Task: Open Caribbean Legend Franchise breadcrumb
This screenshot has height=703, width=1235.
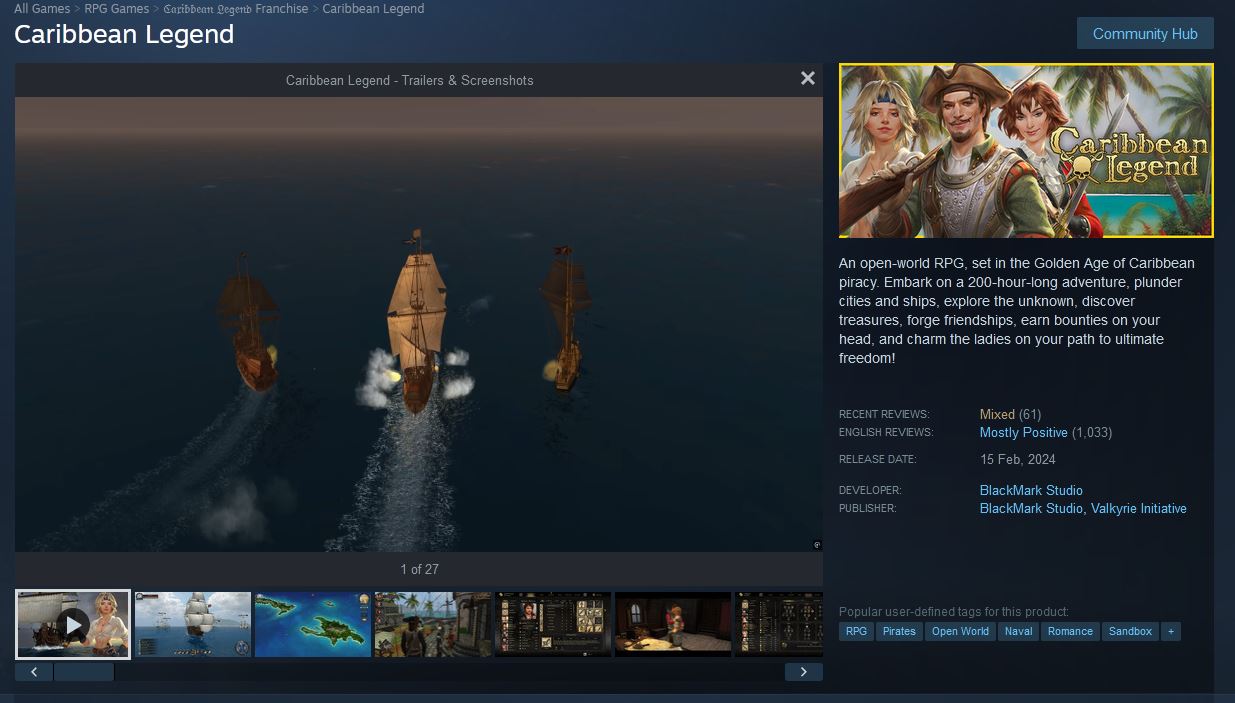Action: (236, 9)
